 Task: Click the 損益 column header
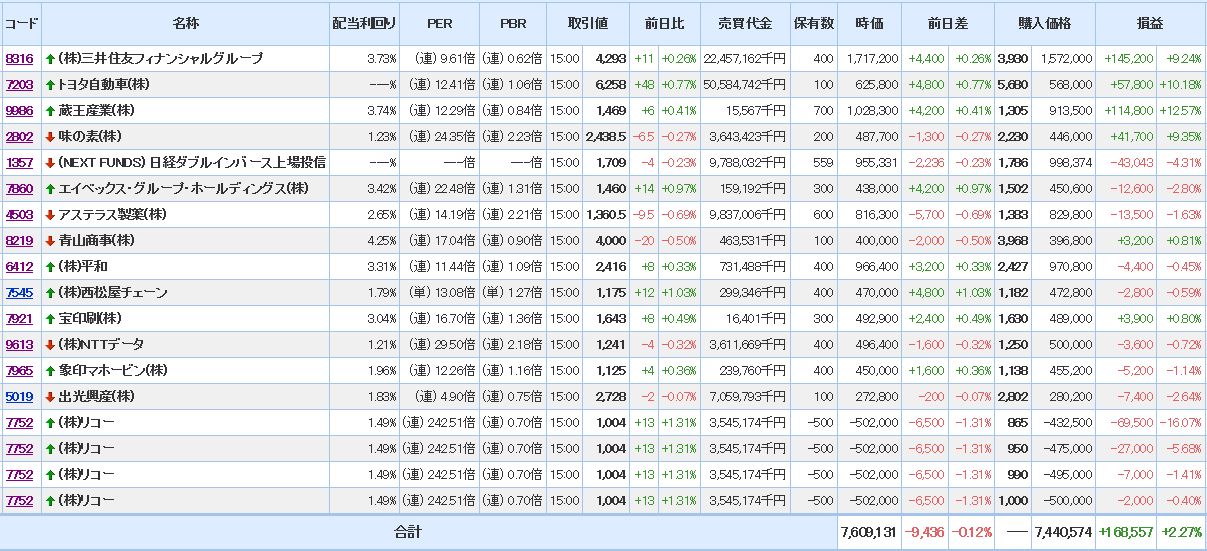pyautogui.click(x=1150, y=22)
